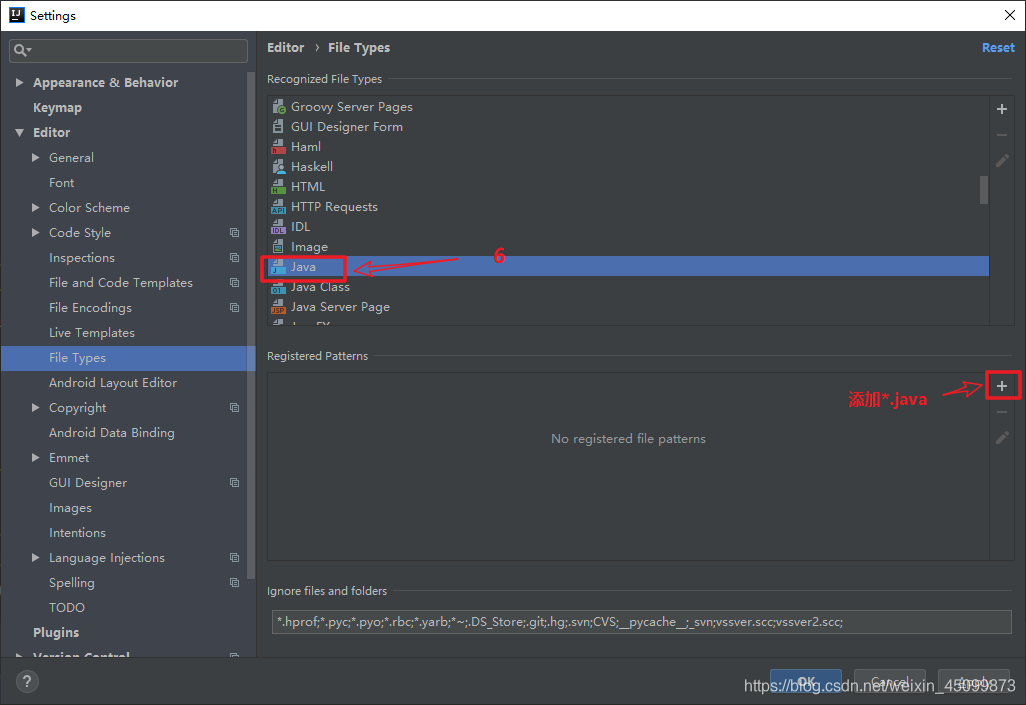Select the Image file type entry
Image resolution: width=1026 pixels, height=705 pixels.
point(309,247)
